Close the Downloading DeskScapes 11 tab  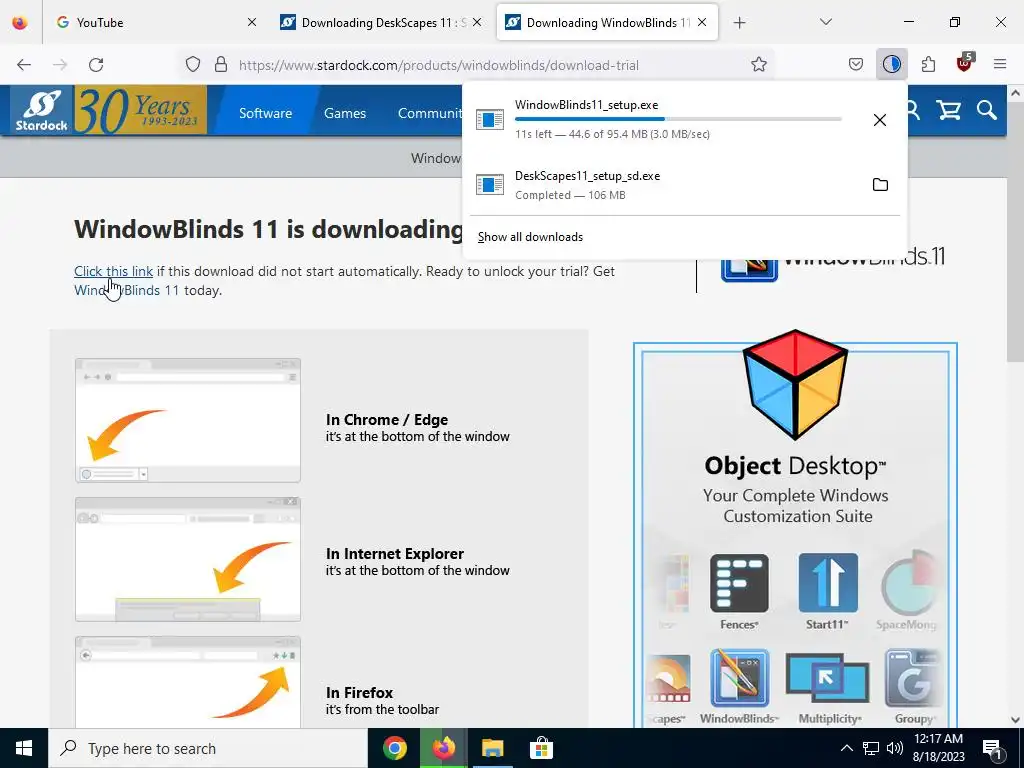point(477,22)
